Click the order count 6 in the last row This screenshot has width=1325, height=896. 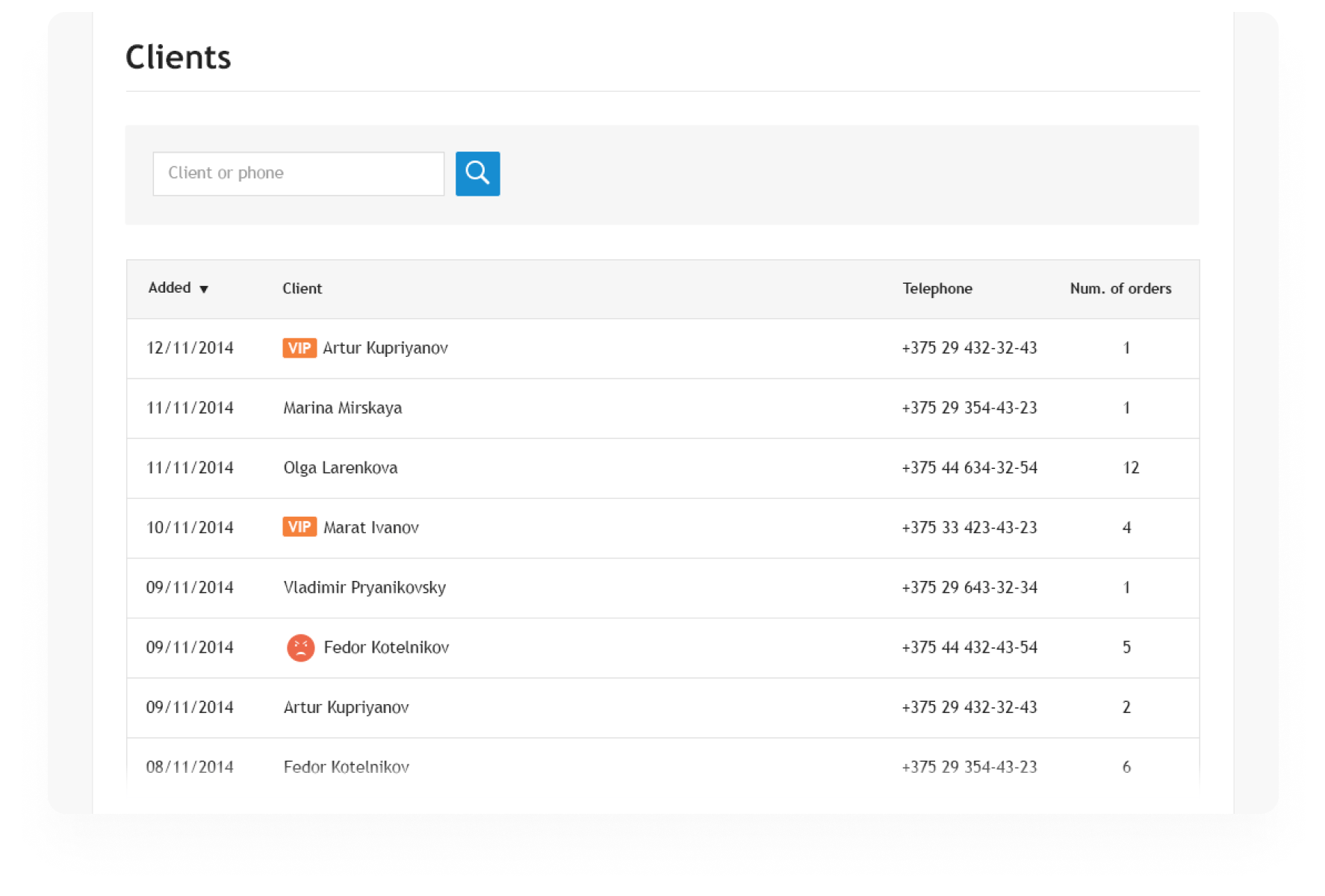[1126, 767]
